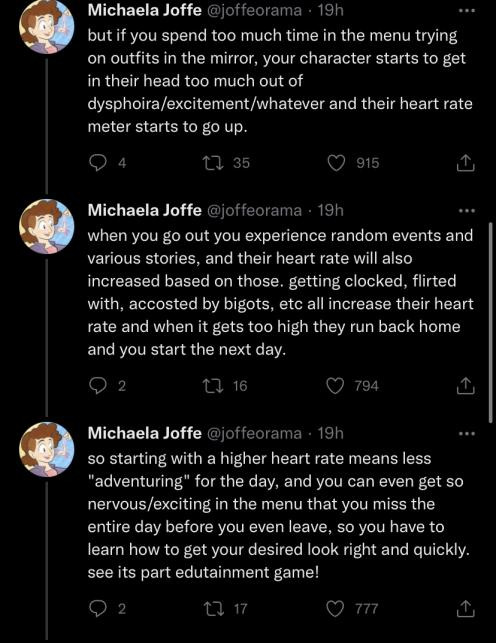Open more options on the edutainment tweet
The height and width of the screenshot is (643, 496).
pos(466,433)
